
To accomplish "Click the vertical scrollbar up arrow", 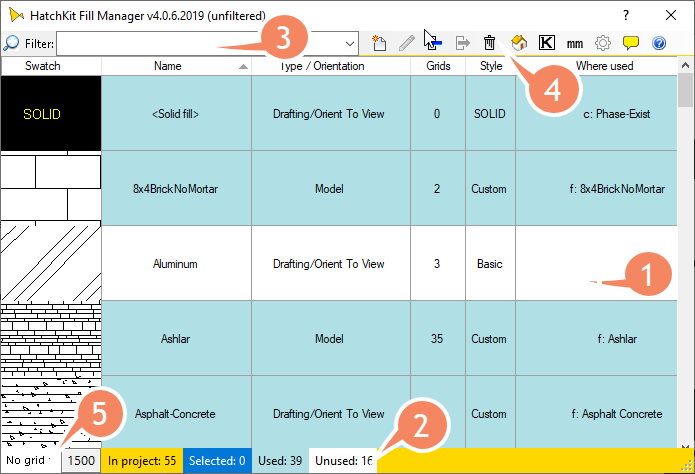I will click(x=685, y=66).
